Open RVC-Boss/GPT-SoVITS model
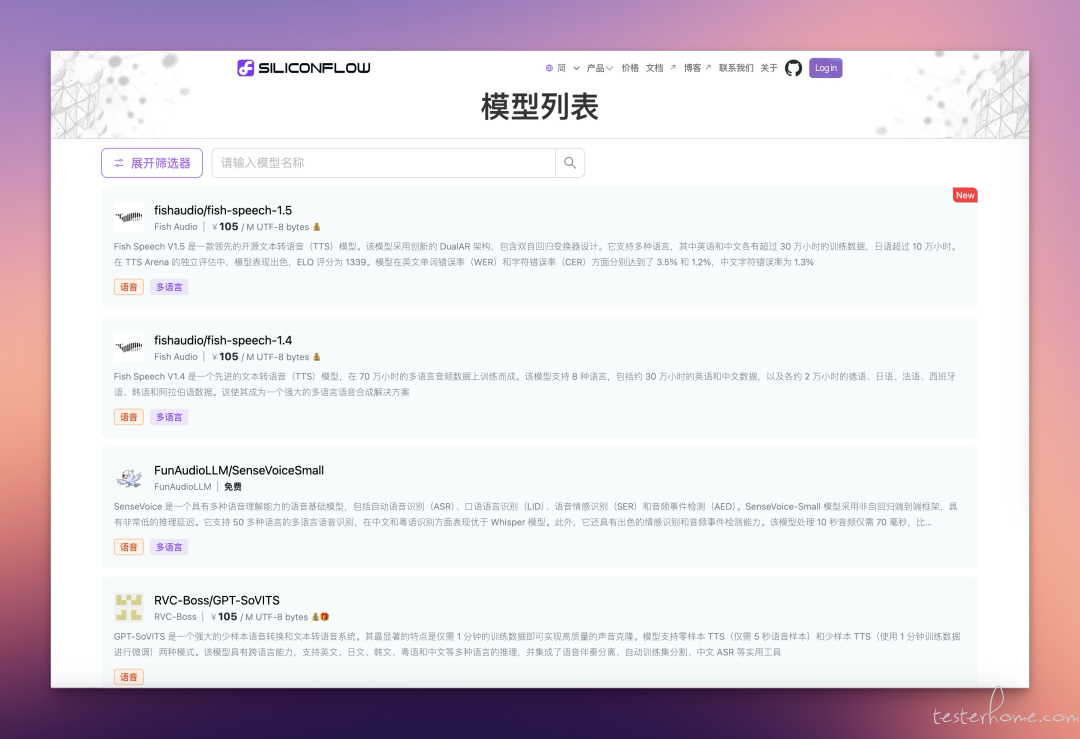1080x739 pixels. point(217,601)
